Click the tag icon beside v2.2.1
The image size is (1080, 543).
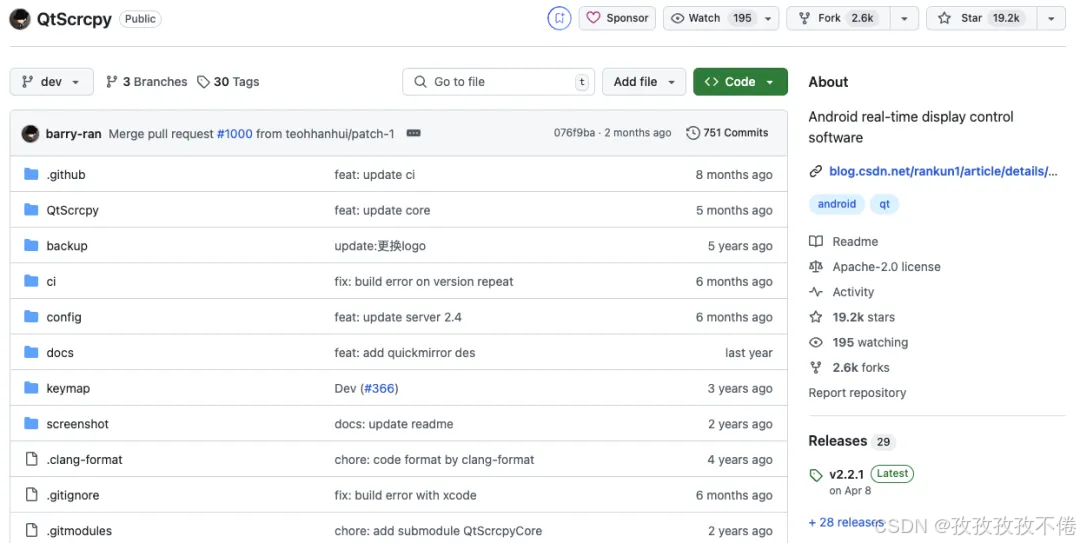coord(816,475)
